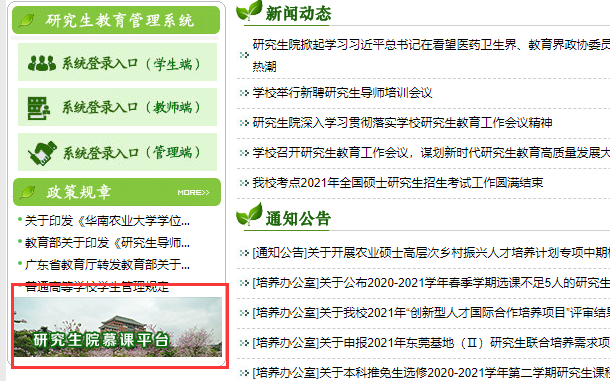Open policy link 广东省教育厅转发教育部关于...
The image size is (610, 381).
pyautogui.click(x=107, y=265)
